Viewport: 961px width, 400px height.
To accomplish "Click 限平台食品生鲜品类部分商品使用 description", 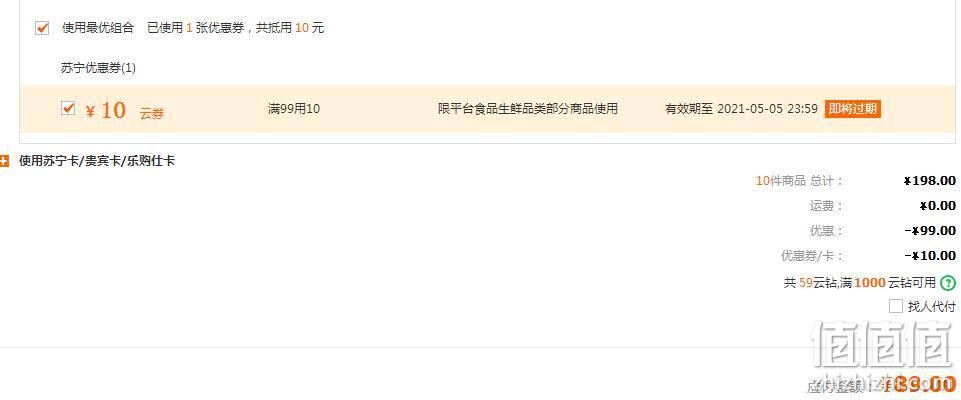I will [528, 110].
